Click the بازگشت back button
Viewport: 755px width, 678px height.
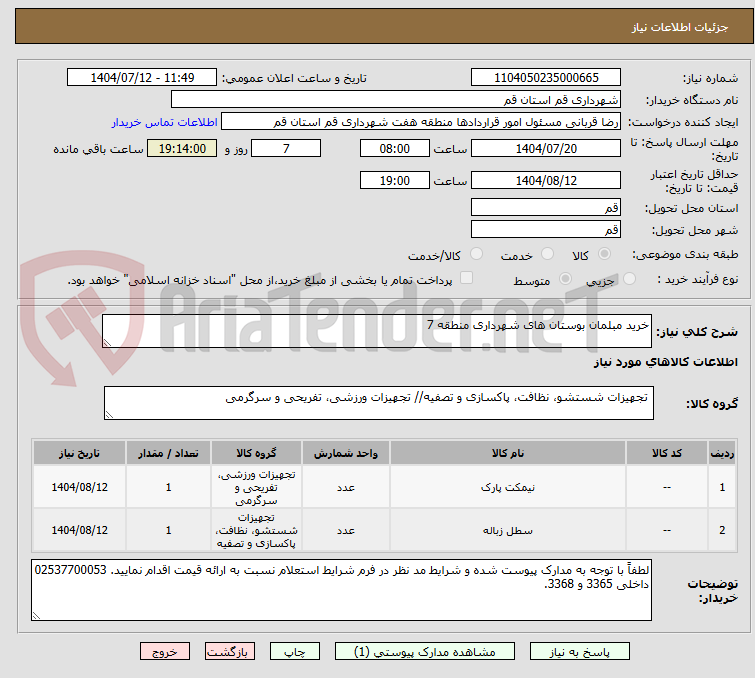coord(230,652)
